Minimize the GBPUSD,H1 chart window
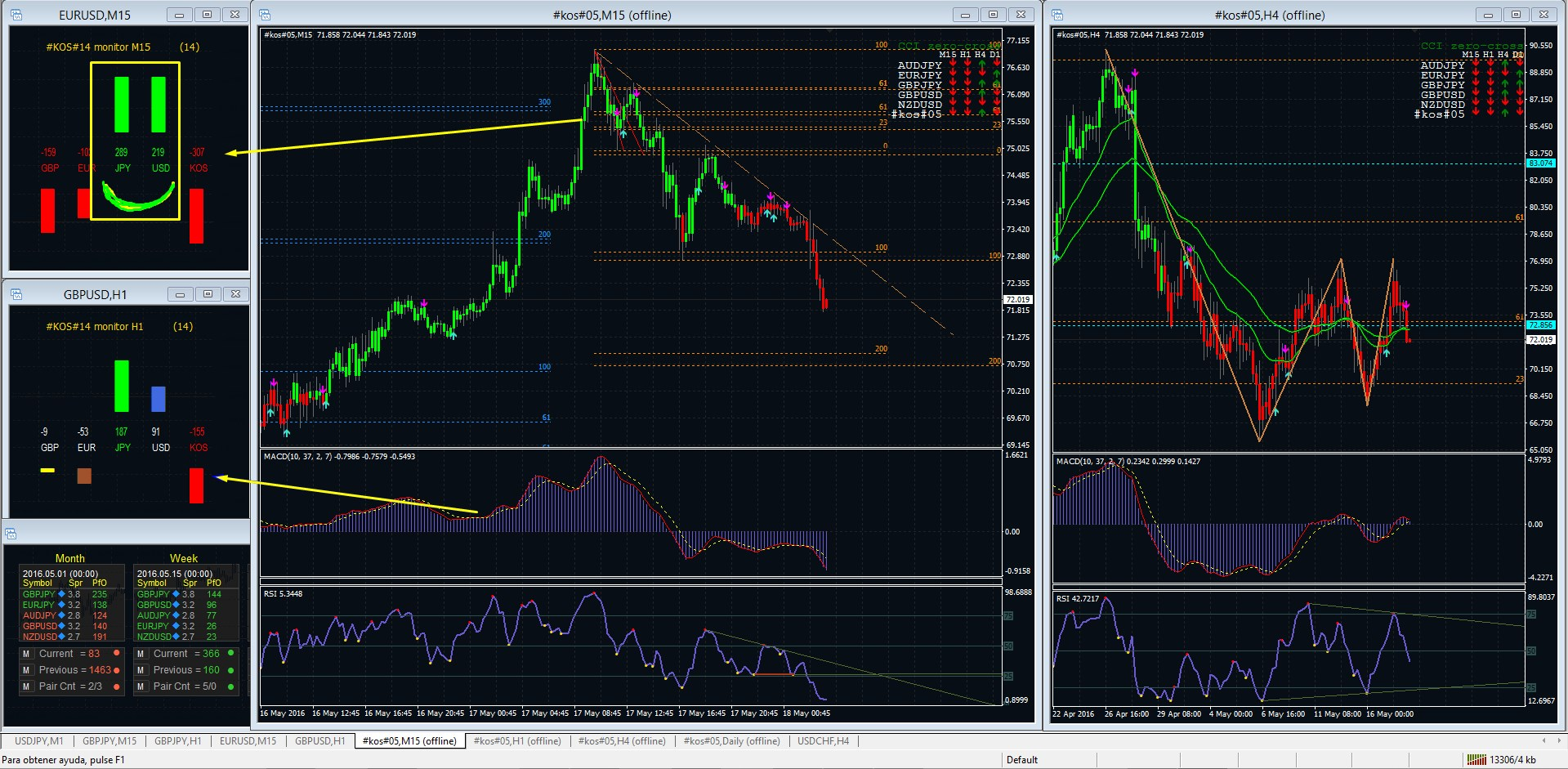Image resolution: width=1568 pixels, height=769 pixels. click(180, 294)
